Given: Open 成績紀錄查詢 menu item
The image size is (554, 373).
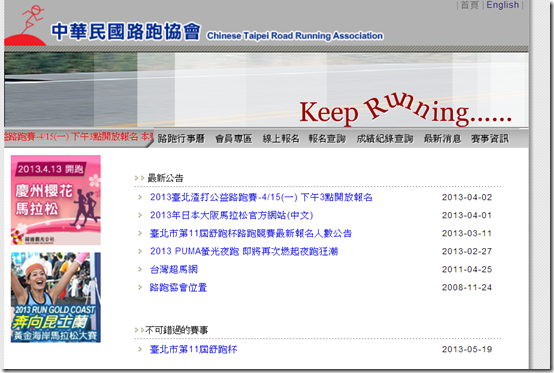Looking at the screenshot, I should tap(385, 139).
